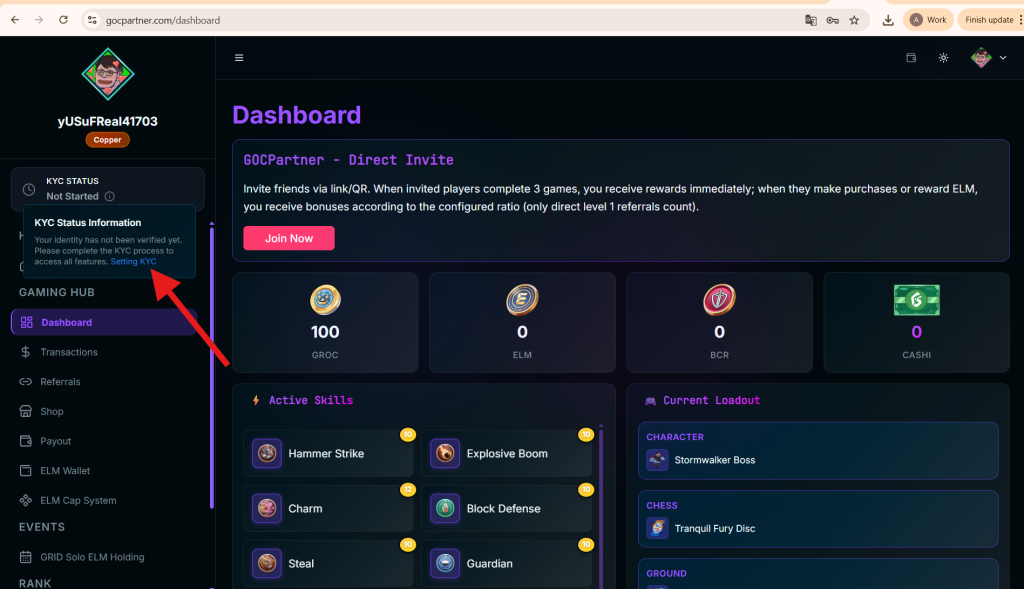
Task: Open the Shop sidebar item
Action: [52, 411]
